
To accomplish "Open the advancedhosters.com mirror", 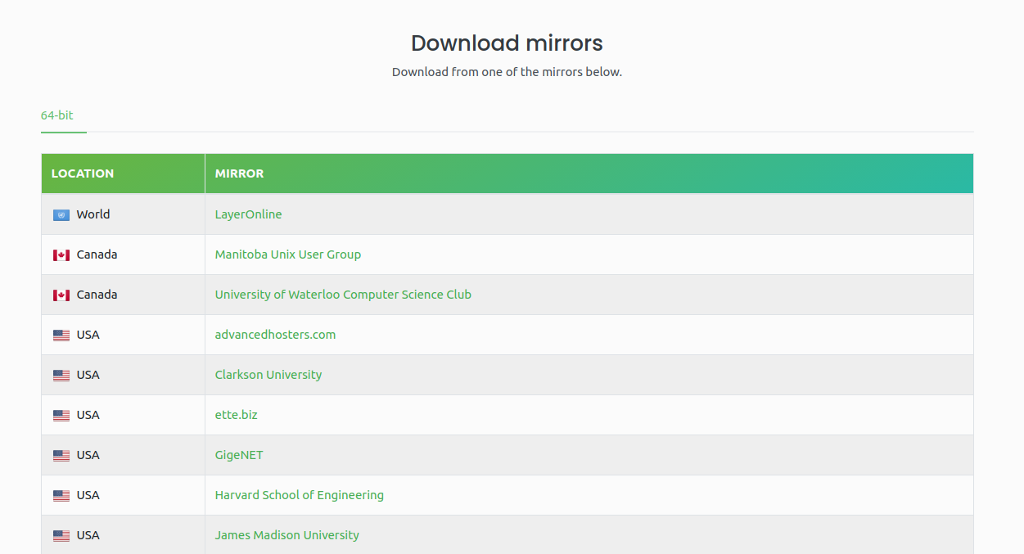I will coord(275,334).
